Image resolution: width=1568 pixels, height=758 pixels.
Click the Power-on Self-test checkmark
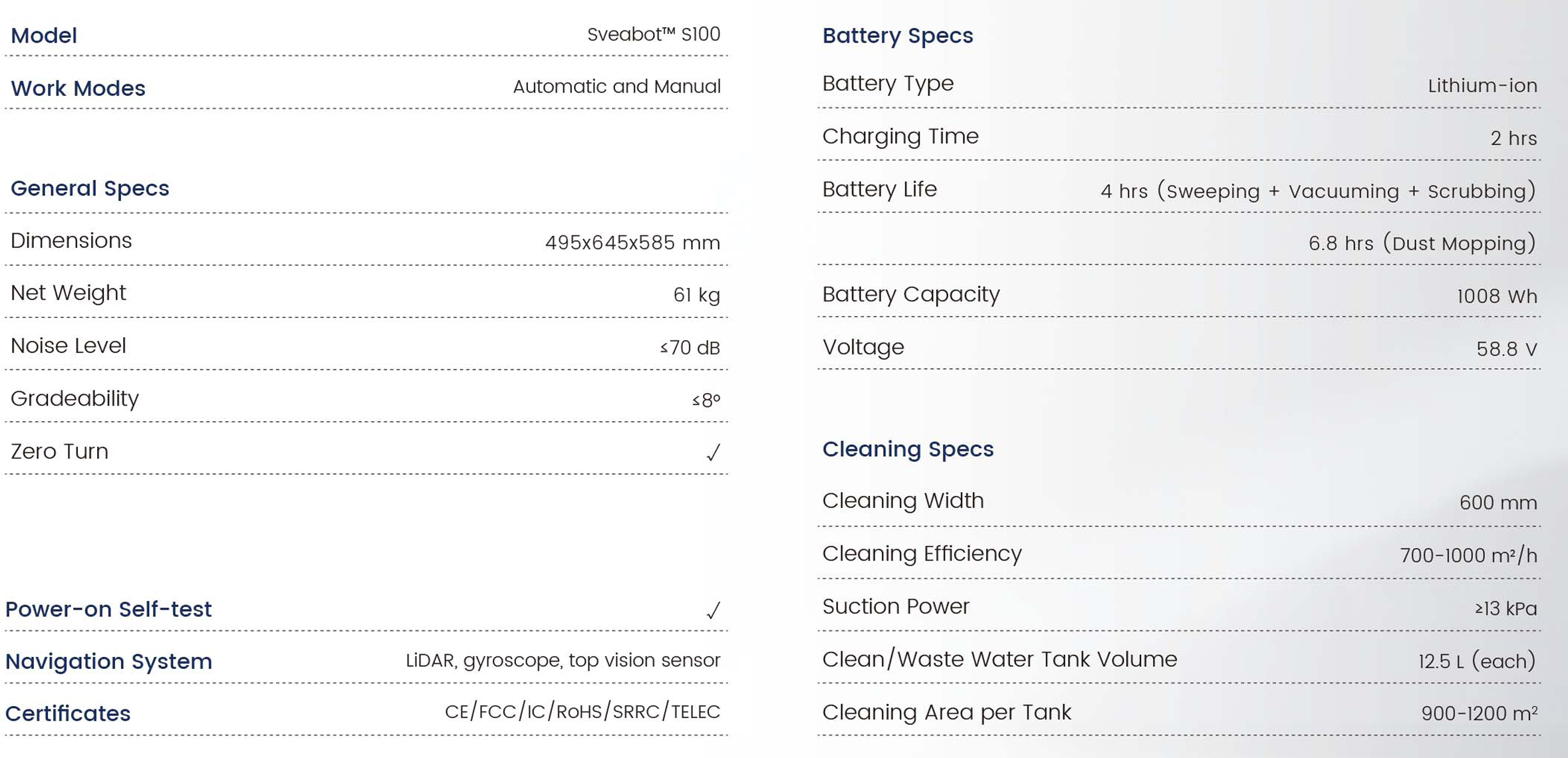(713, 610)
